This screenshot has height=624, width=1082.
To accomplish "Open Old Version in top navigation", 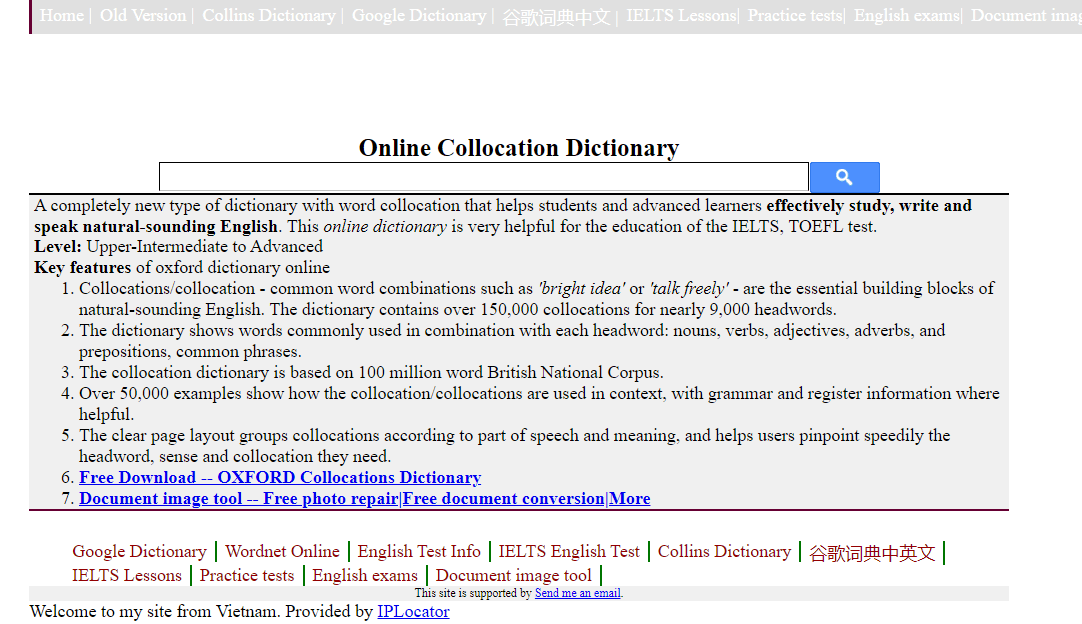I will click(x=143, y=15).
